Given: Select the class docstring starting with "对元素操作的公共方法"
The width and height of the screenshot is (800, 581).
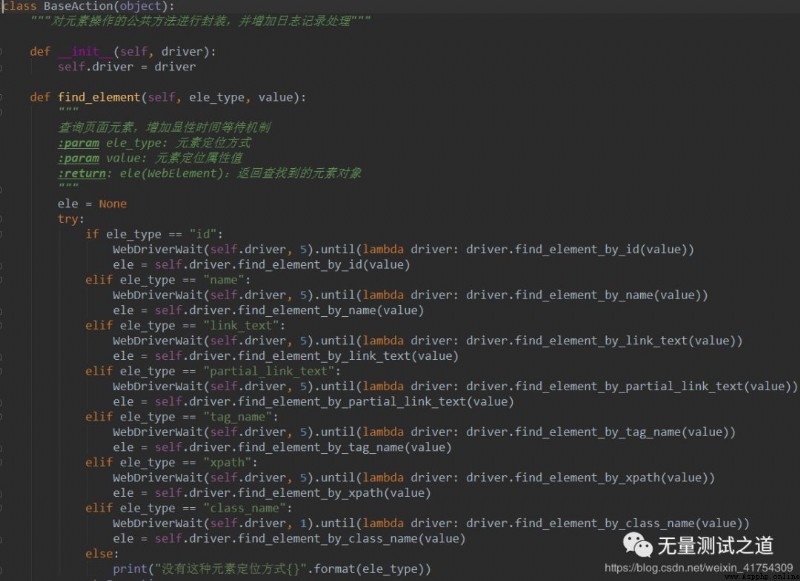Looking at the screenshot, I should (201, 21).
